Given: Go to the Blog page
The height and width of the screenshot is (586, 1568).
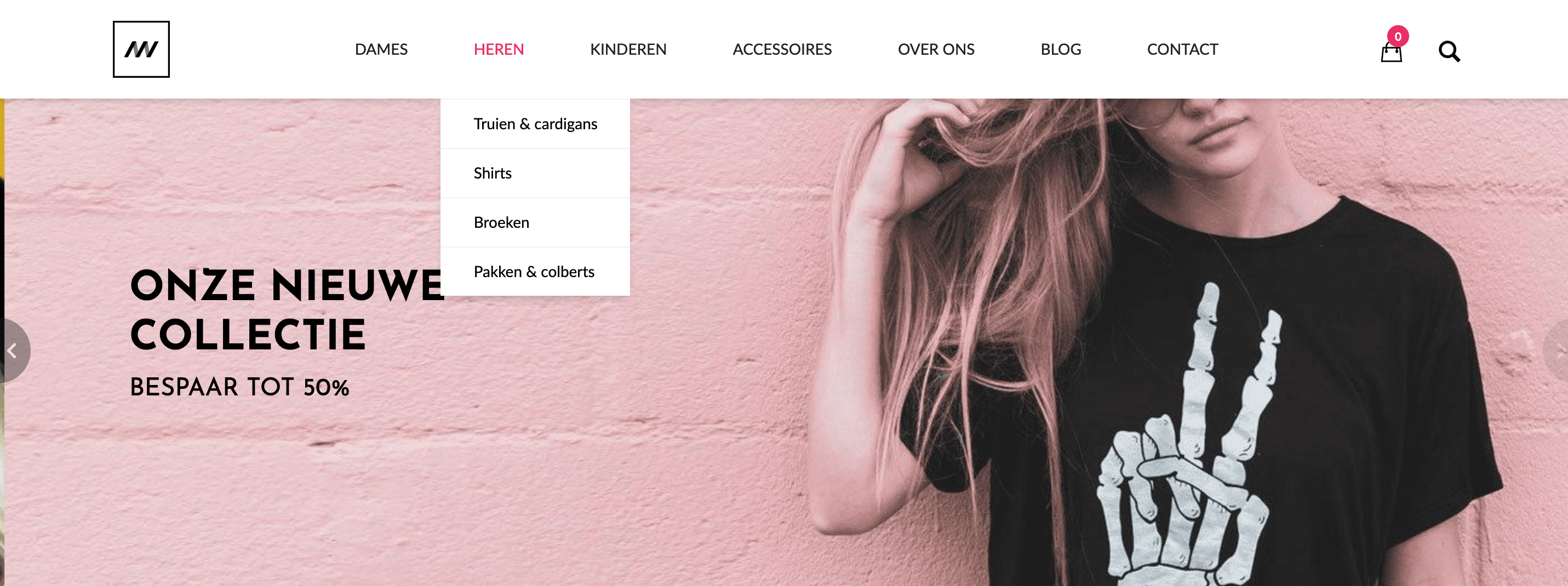Looking at the screenshot, I should coord(1060,49).
